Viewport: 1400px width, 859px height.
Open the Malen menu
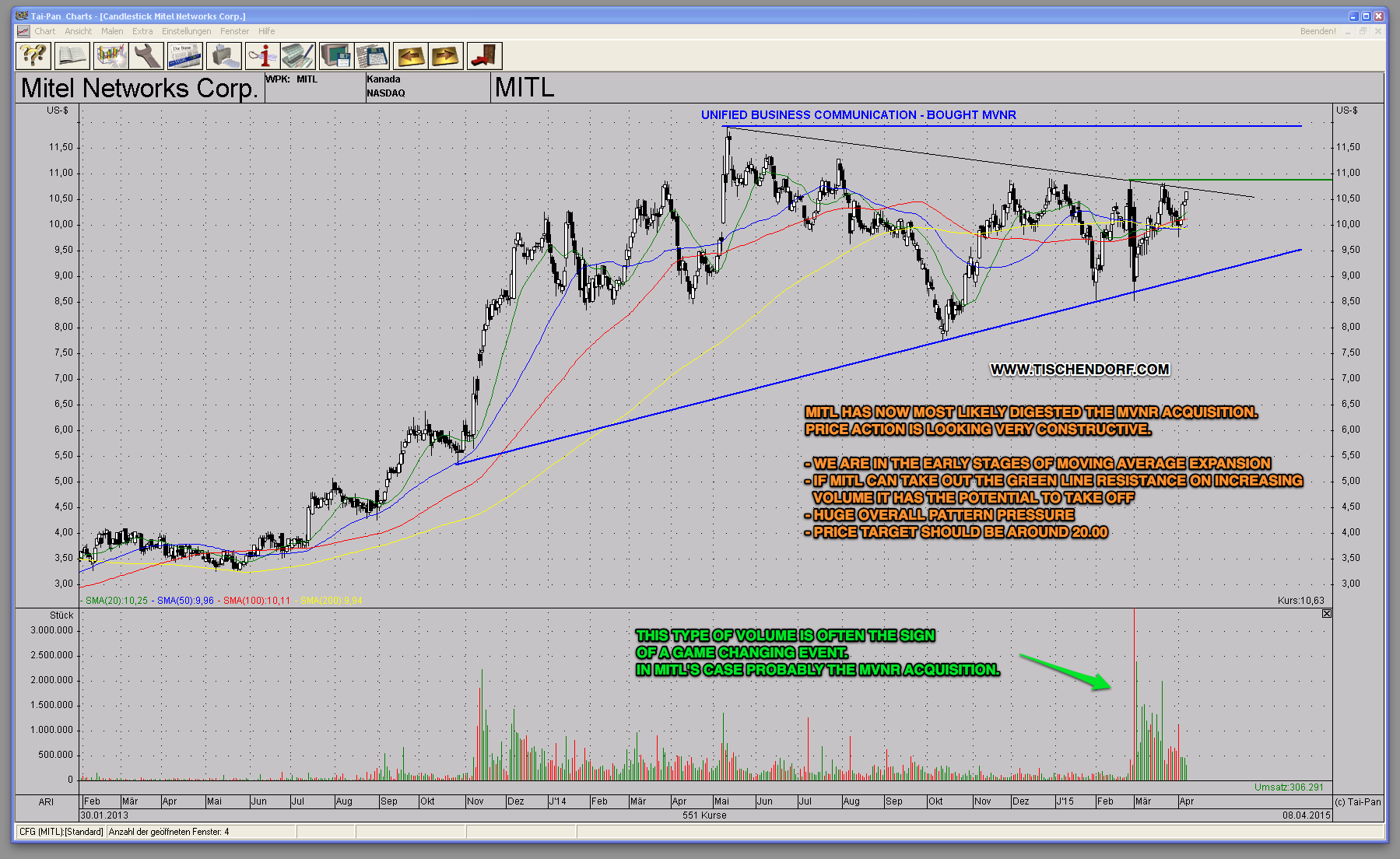(112, 31)
